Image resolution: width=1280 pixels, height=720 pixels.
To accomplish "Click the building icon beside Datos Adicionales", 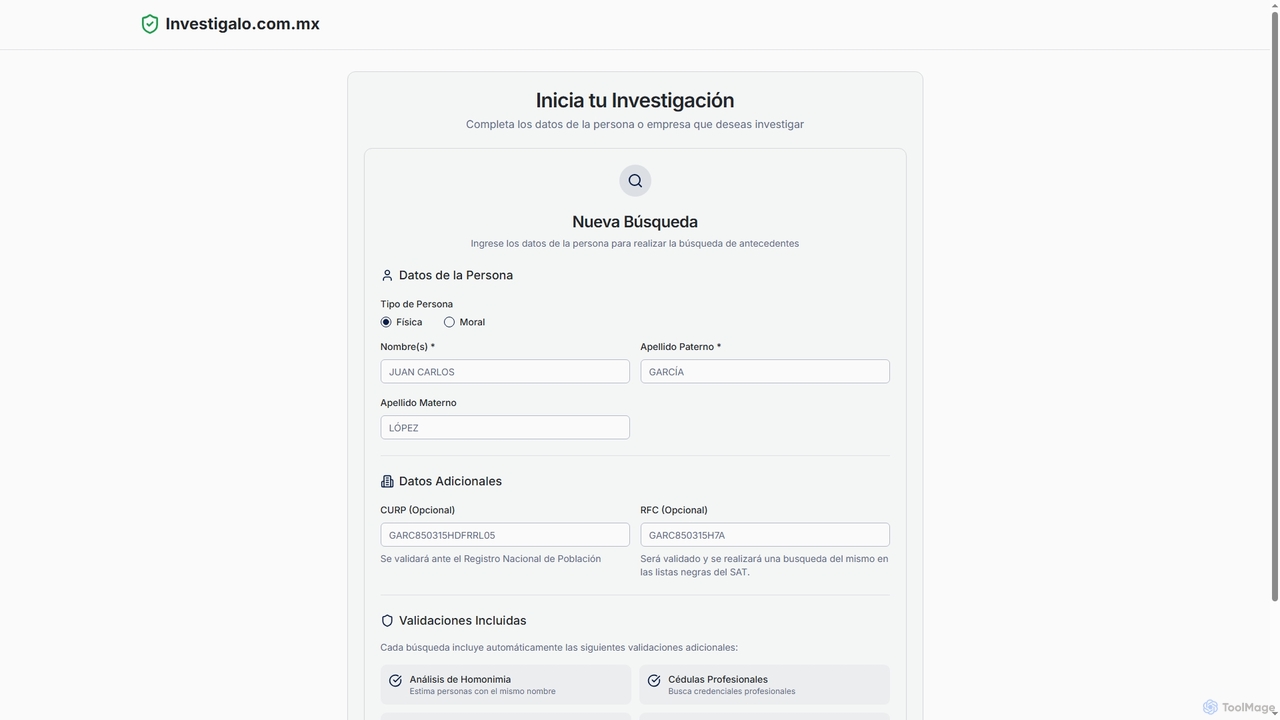I will click(387, 481).
